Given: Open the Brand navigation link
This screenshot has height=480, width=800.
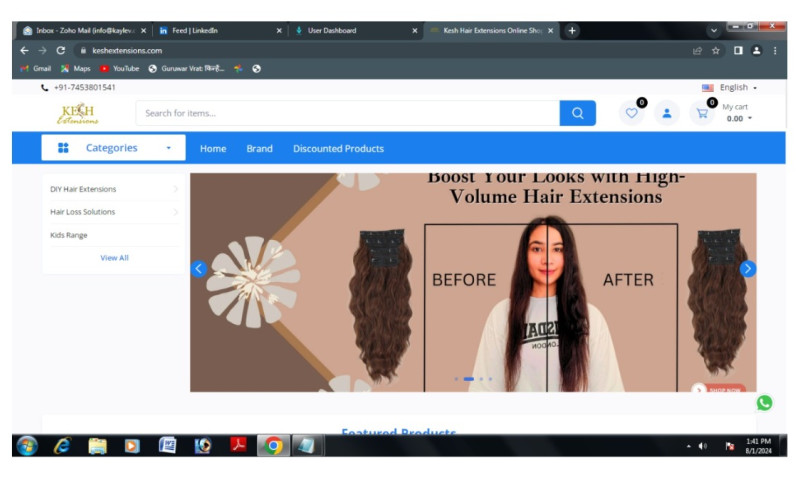Looking at the screenshot, I should 259,149.
